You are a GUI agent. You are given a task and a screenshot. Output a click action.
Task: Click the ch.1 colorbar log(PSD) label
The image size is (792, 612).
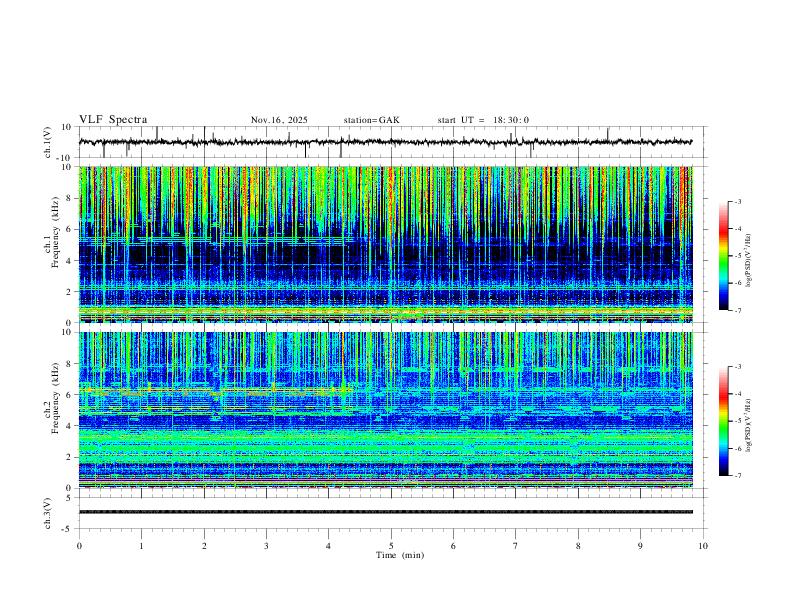(748, 260)
